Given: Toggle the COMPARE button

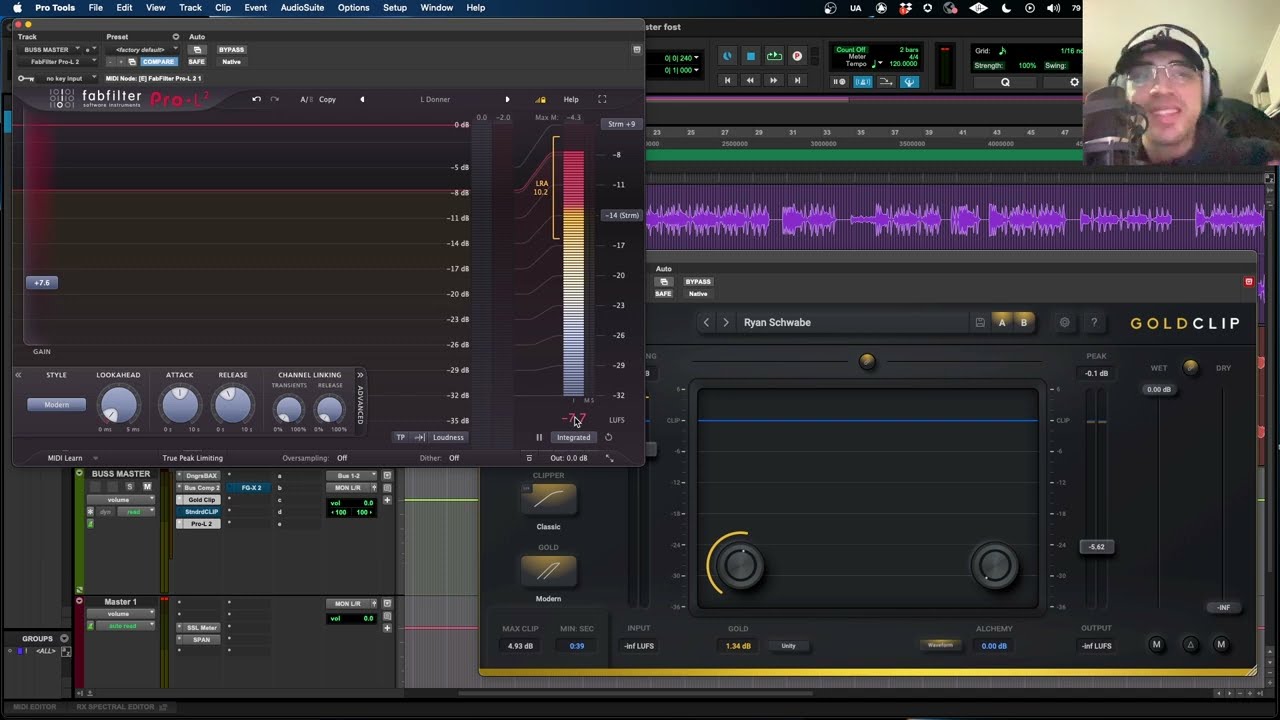Looking at the screenshot, I should click(158, 62).
